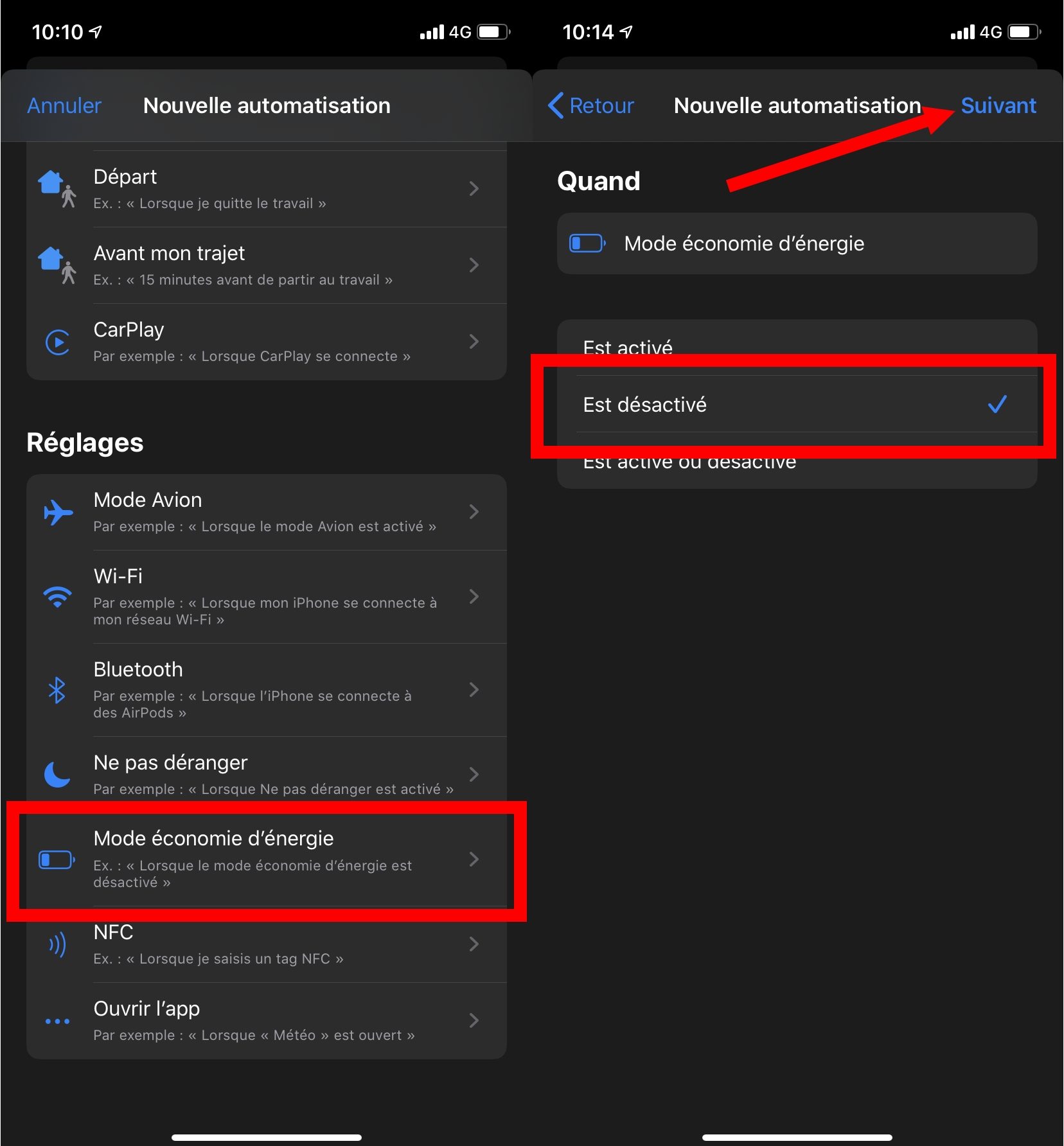Expand the Wi-Fi row chevron
The image size is (1064, 1146).
(474, 597)
